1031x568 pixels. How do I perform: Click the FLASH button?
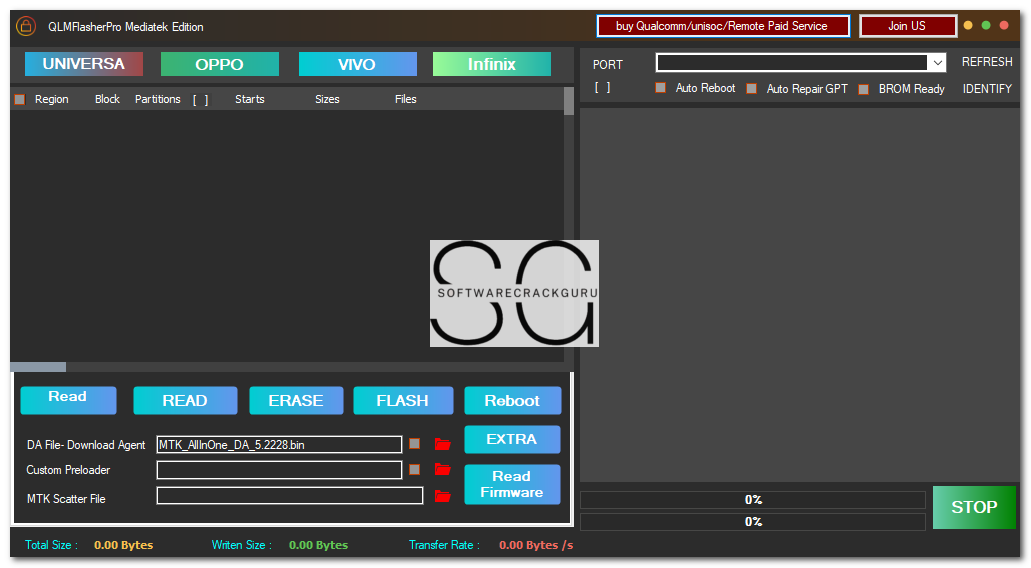(403, 400)
